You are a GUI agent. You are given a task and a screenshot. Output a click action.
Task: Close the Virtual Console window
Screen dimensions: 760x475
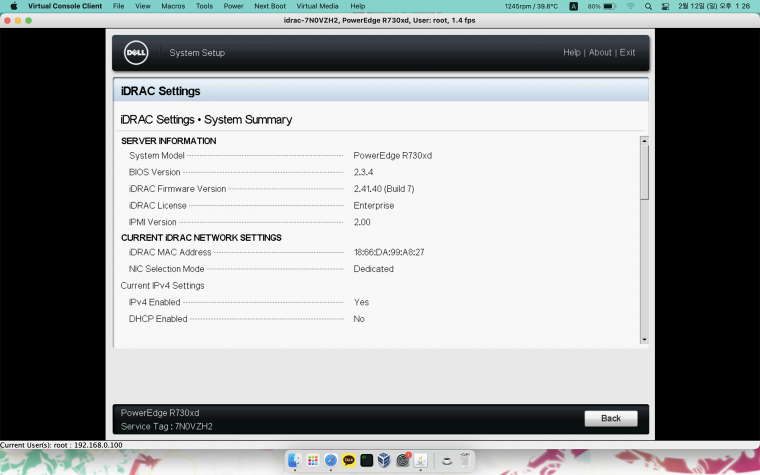(x=7, y=20)
